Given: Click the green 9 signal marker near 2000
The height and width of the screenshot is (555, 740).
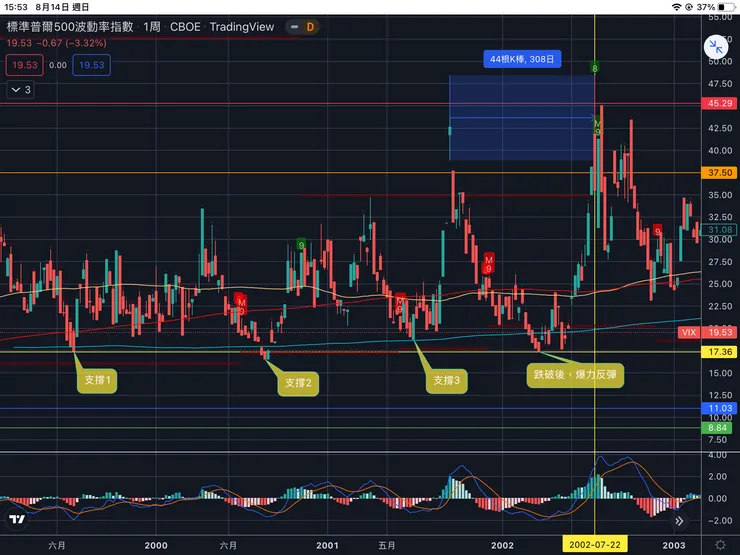Looking at the screenshot, I should (x=301, y=245).
